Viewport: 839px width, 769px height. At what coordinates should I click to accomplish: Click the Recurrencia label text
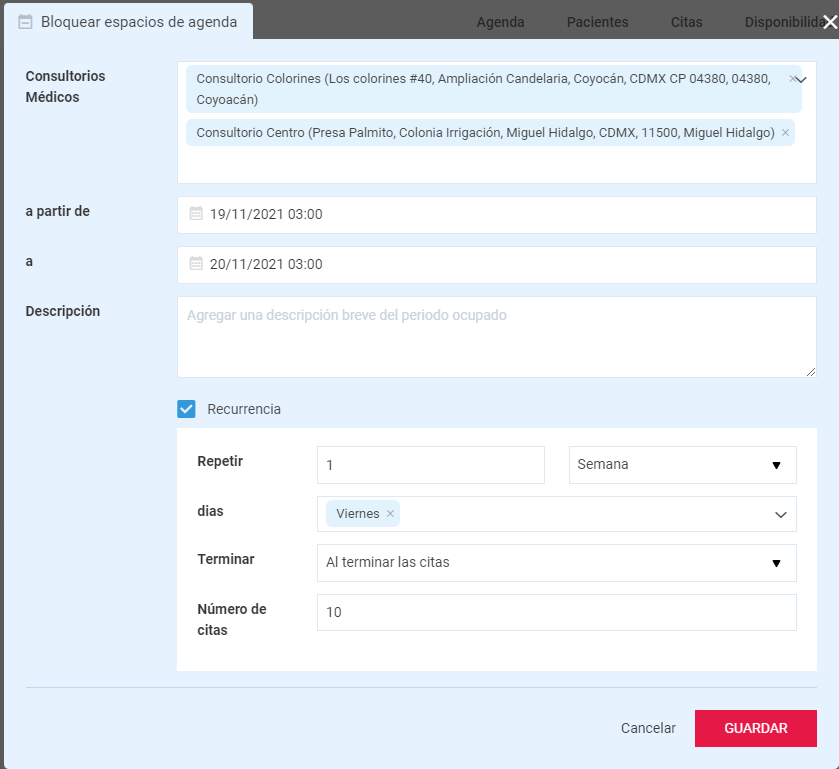[244, 409]
